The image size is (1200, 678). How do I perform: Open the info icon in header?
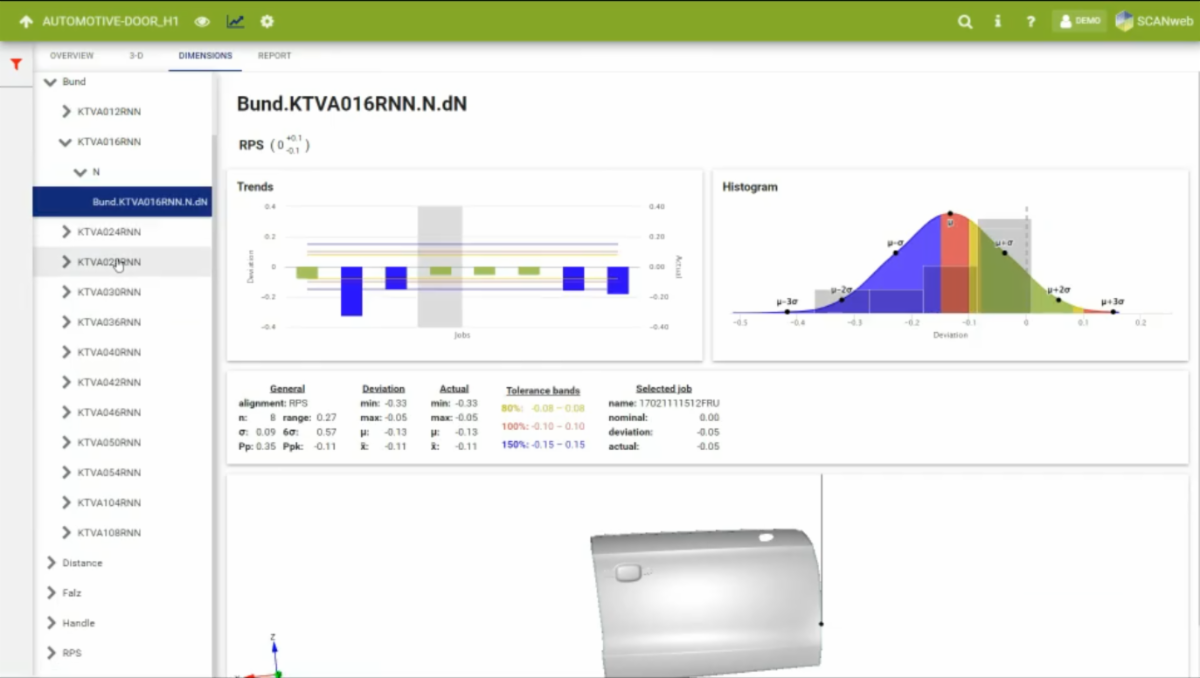click(x=998, y=21)
